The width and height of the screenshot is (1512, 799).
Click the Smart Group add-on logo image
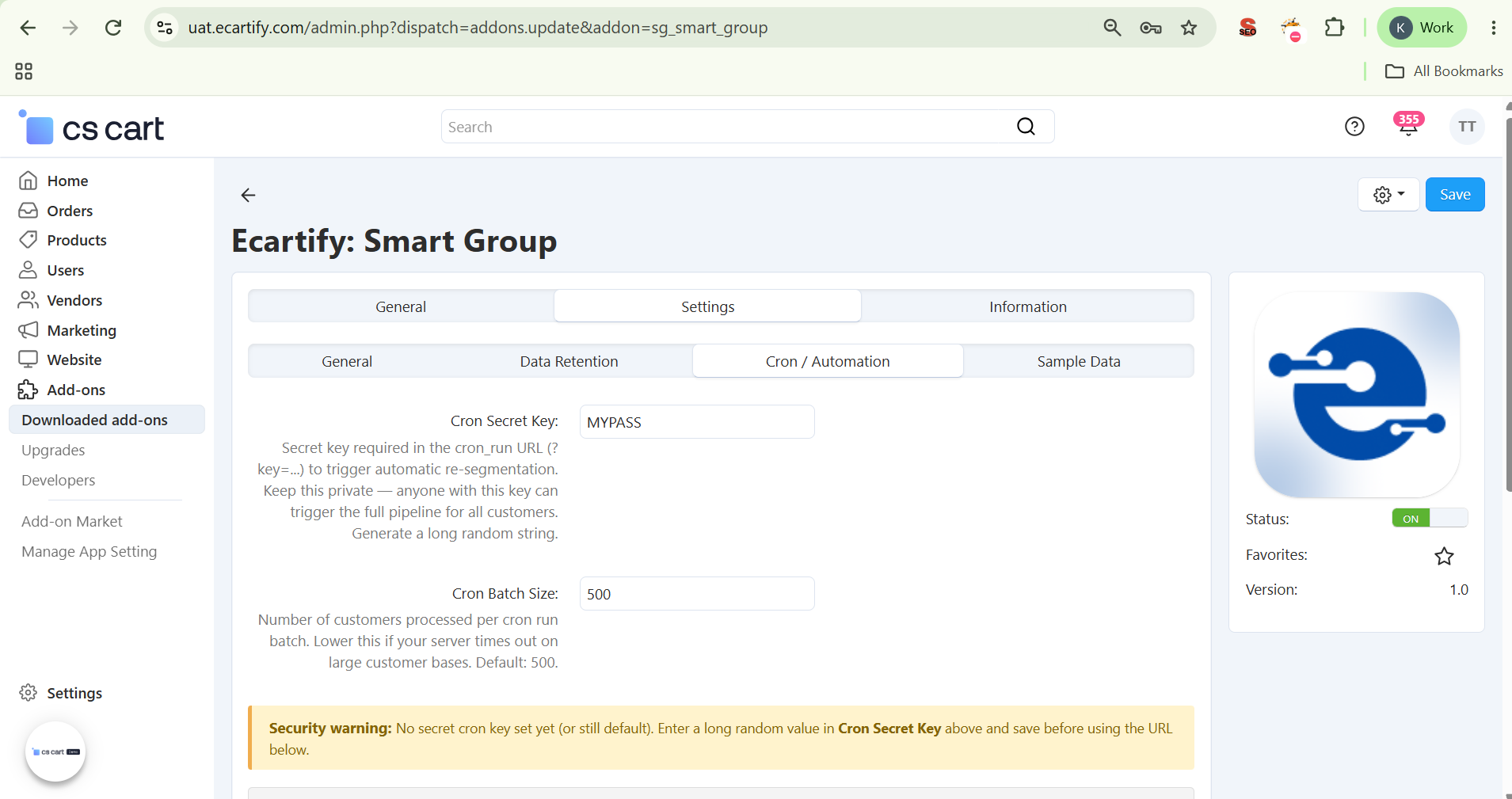point(1357,394)
